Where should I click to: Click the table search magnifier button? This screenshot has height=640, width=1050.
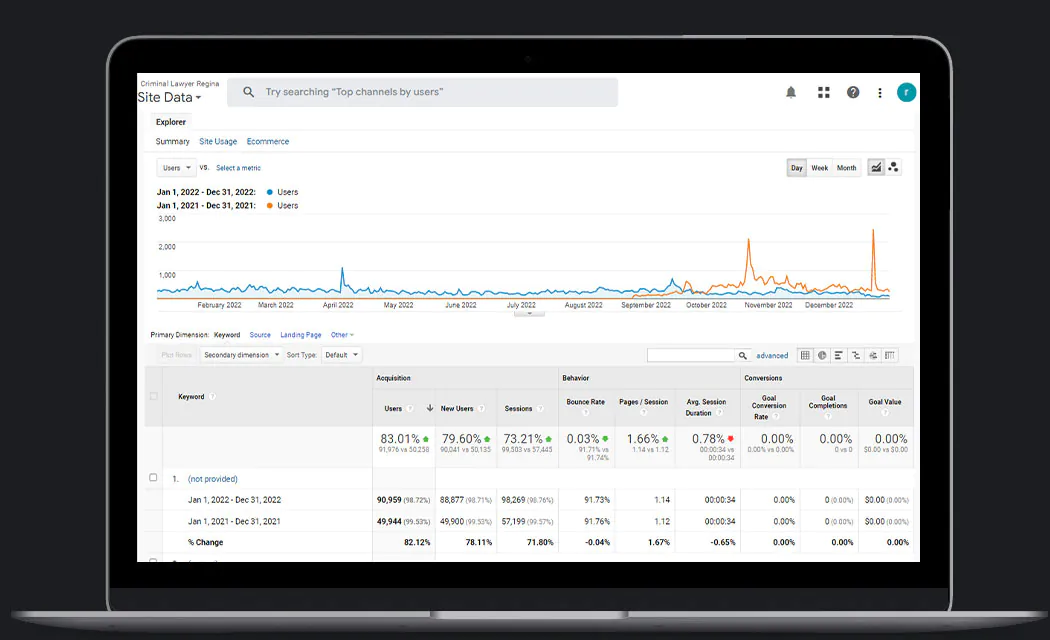click(743, 355)
